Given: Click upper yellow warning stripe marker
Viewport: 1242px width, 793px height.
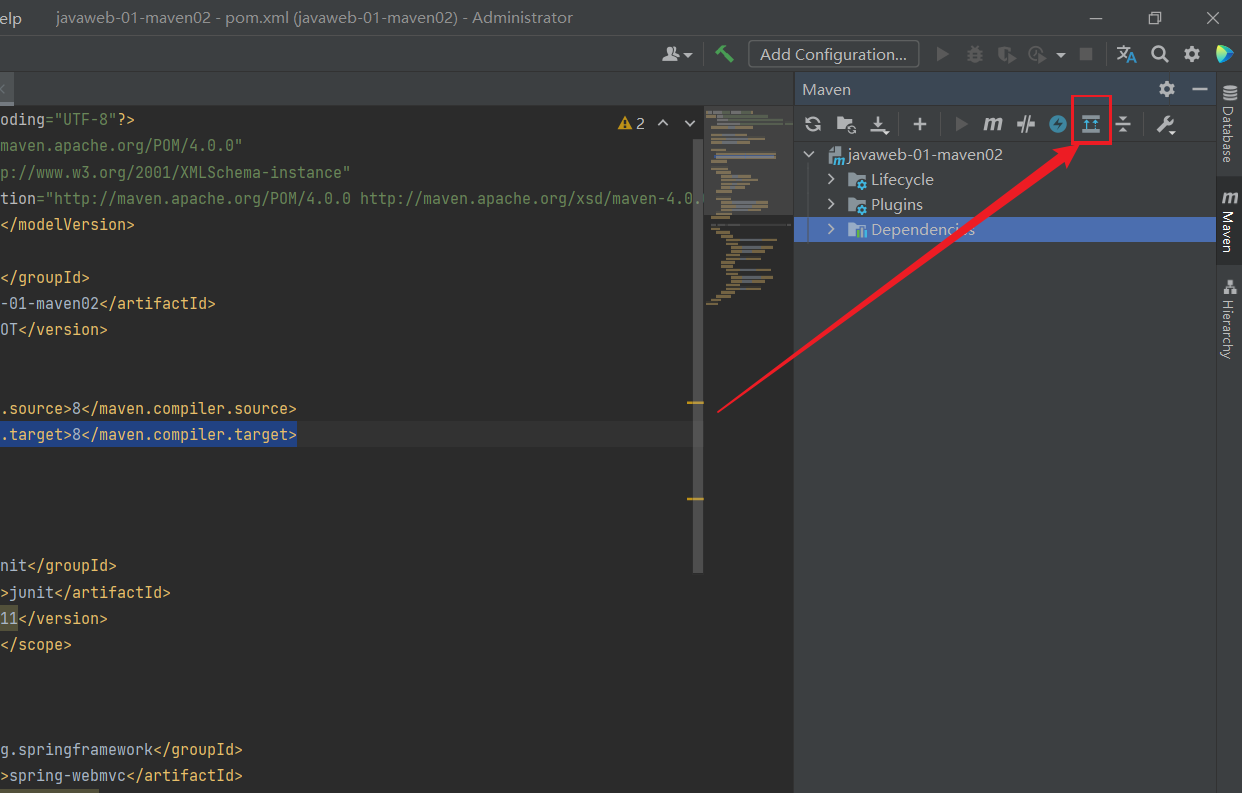Looking at the screenshot, I should (695, 402).
